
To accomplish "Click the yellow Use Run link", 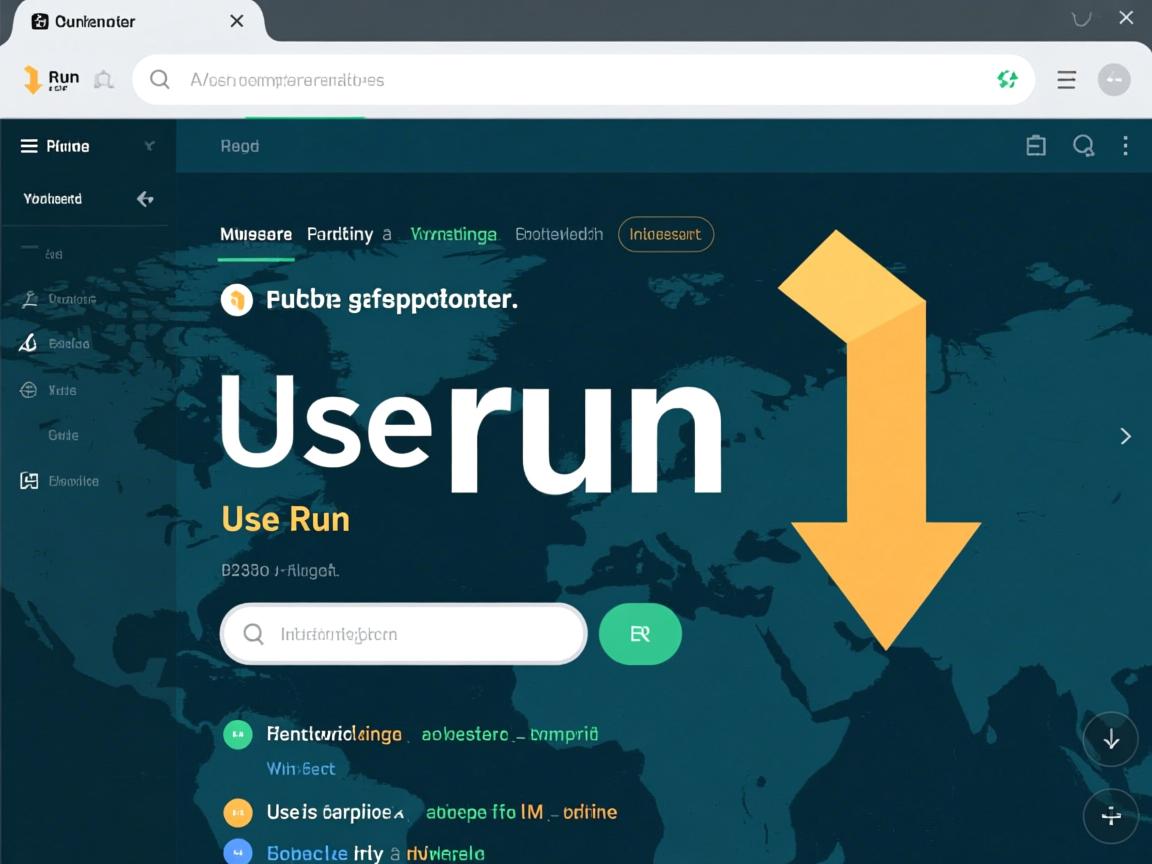I will click(x=285, y=519).
